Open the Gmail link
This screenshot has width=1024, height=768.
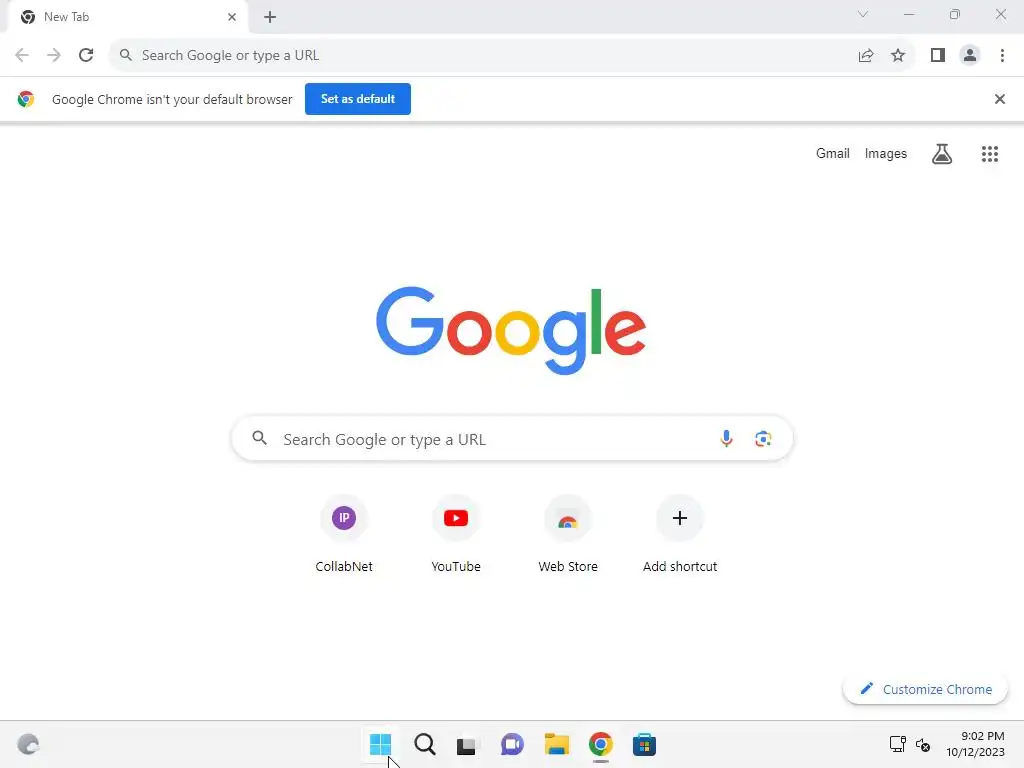833,153
